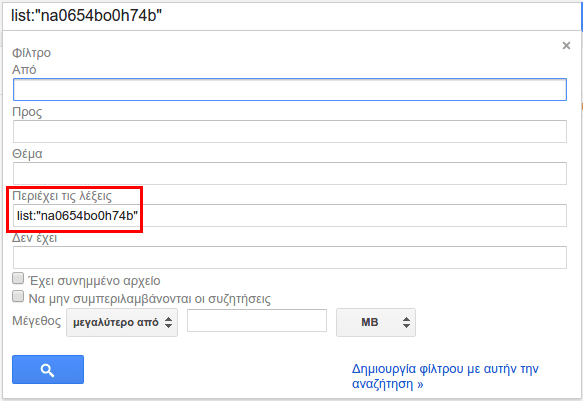Click the 'Φίλτρο' heading text

click(x=31, y=53)
